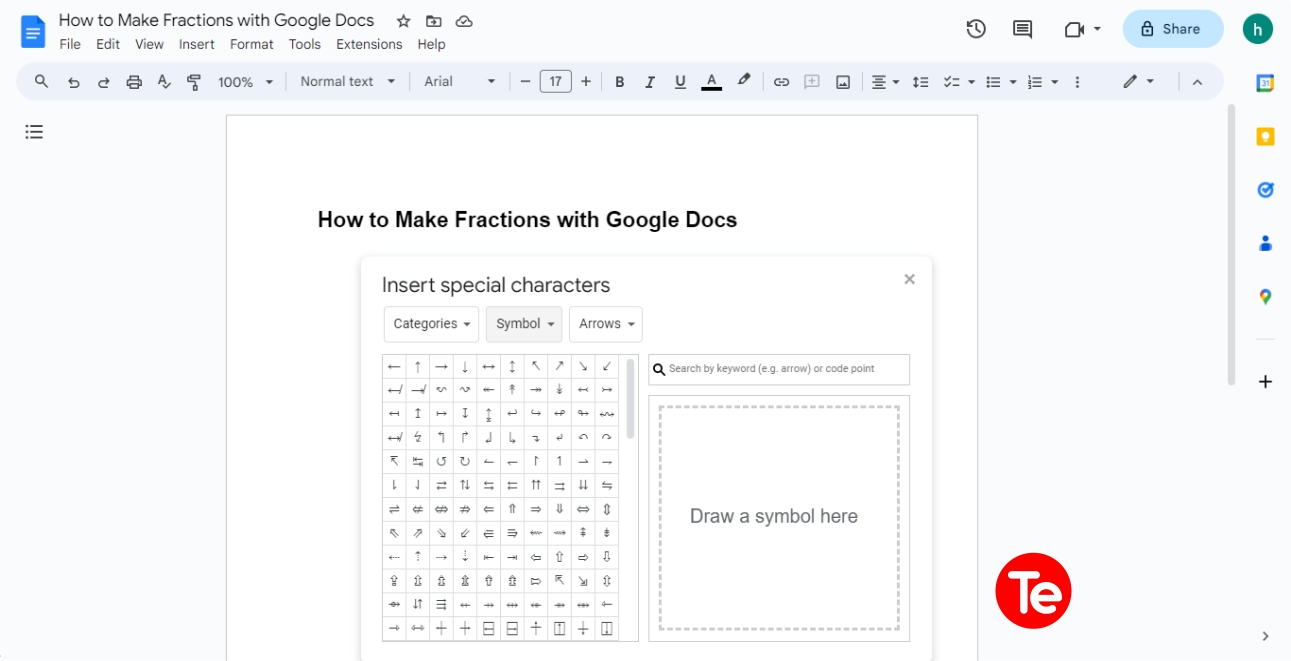Screen dimensions: 1291x661
Task: Open the editing mode pencil dropdown
Action: coord(1138,82)
